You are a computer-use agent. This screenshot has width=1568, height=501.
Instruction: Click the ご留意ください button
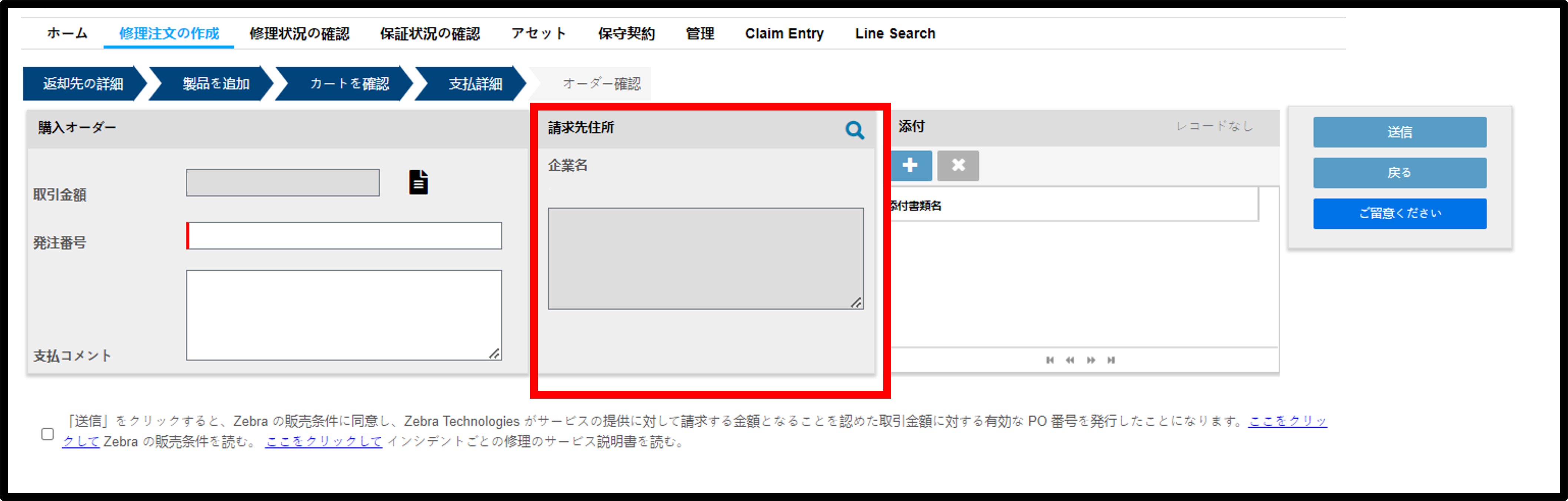pyautogui.click(x=1399, y=214)
